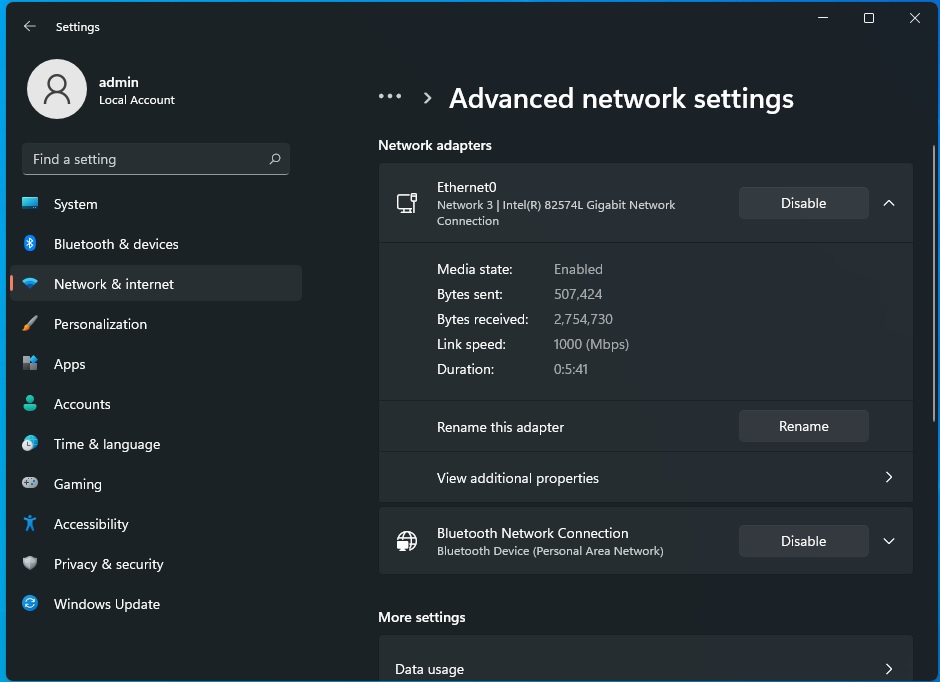The width and height of the screenshot is (940, 682).
Task: Click the Find a setting search box
Action: tap(145, 159)
